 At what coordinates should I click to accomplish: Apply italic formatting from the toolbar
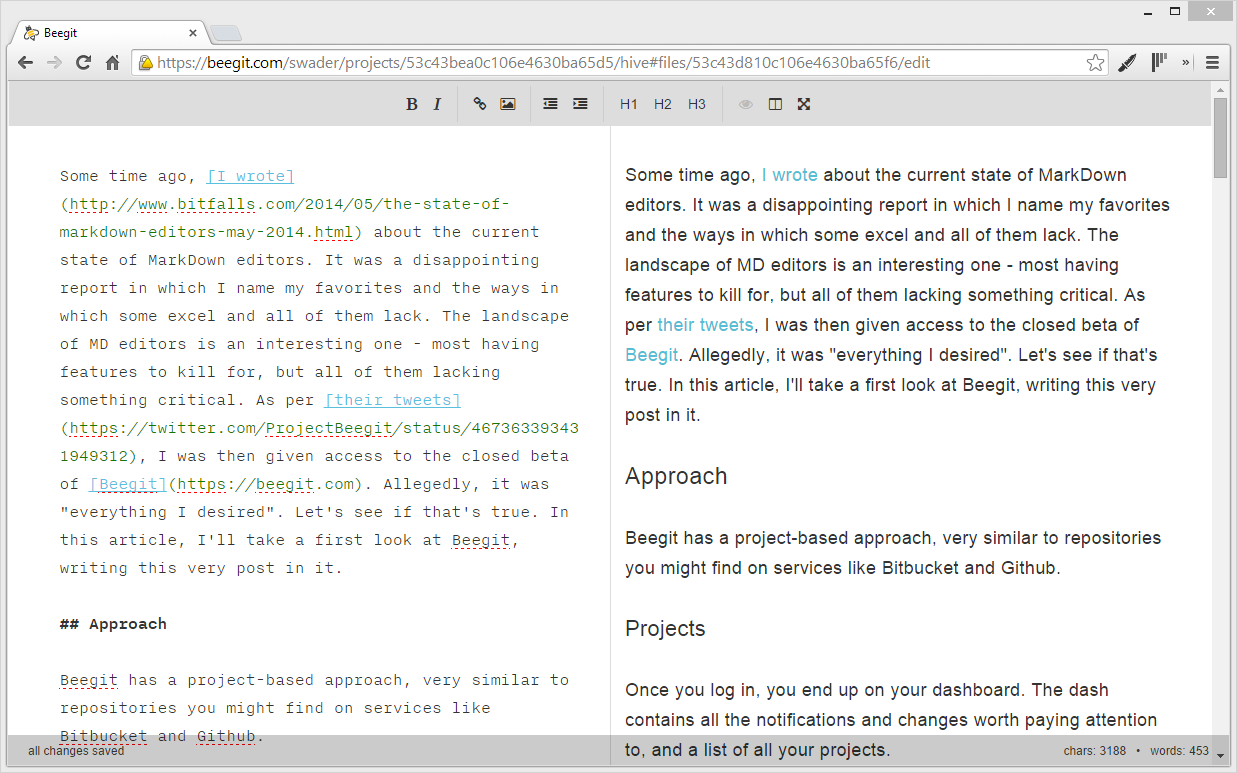click(x=437, y=104)
